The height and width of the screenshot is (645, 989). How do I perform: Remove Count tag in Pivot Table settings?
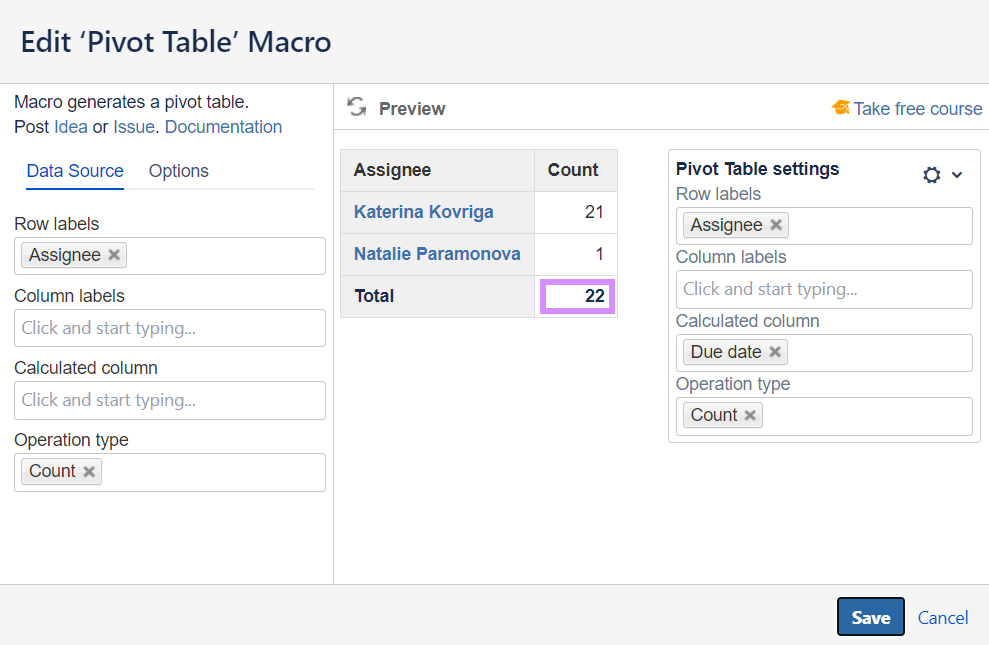[x=750, y=415]
